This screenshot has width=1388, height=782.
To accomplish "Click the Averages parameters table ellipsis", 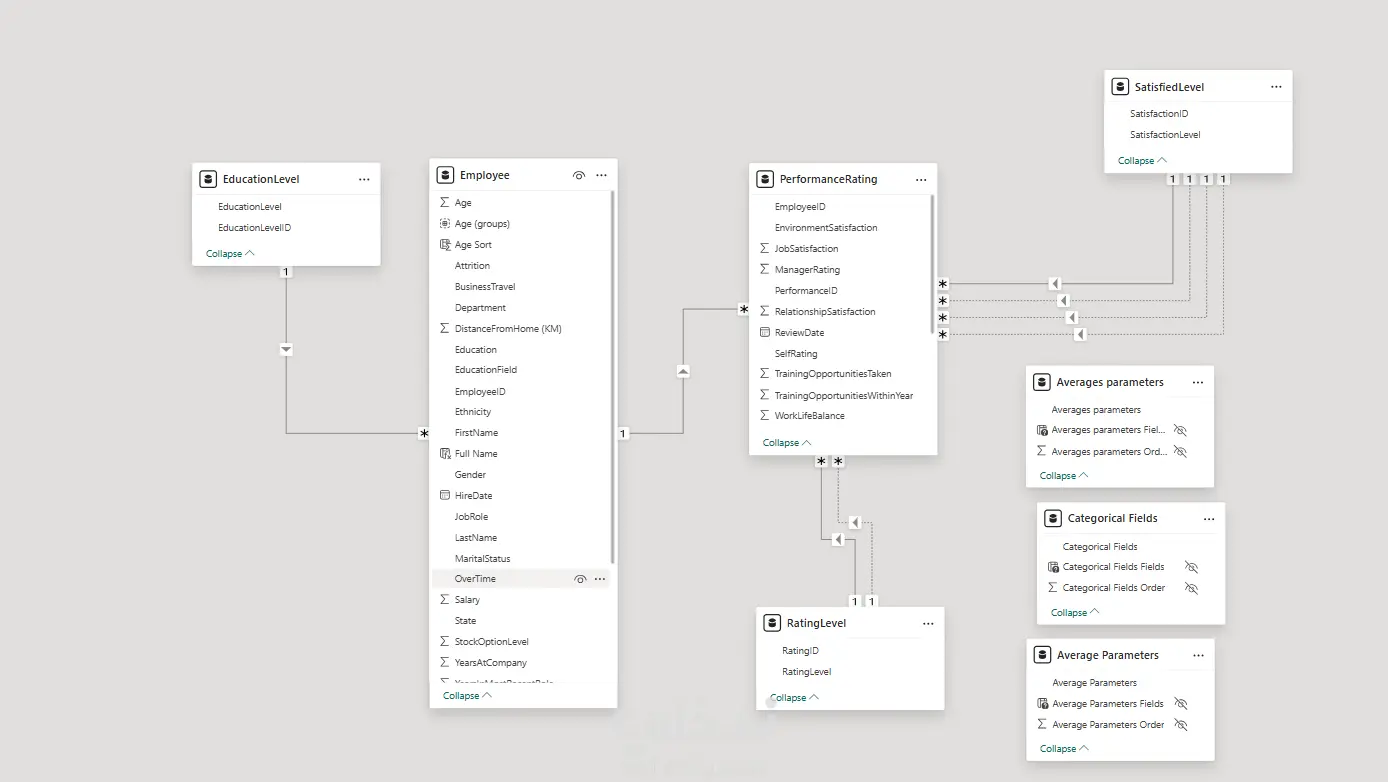I will pyautogui.click(x=1198, y=382).
